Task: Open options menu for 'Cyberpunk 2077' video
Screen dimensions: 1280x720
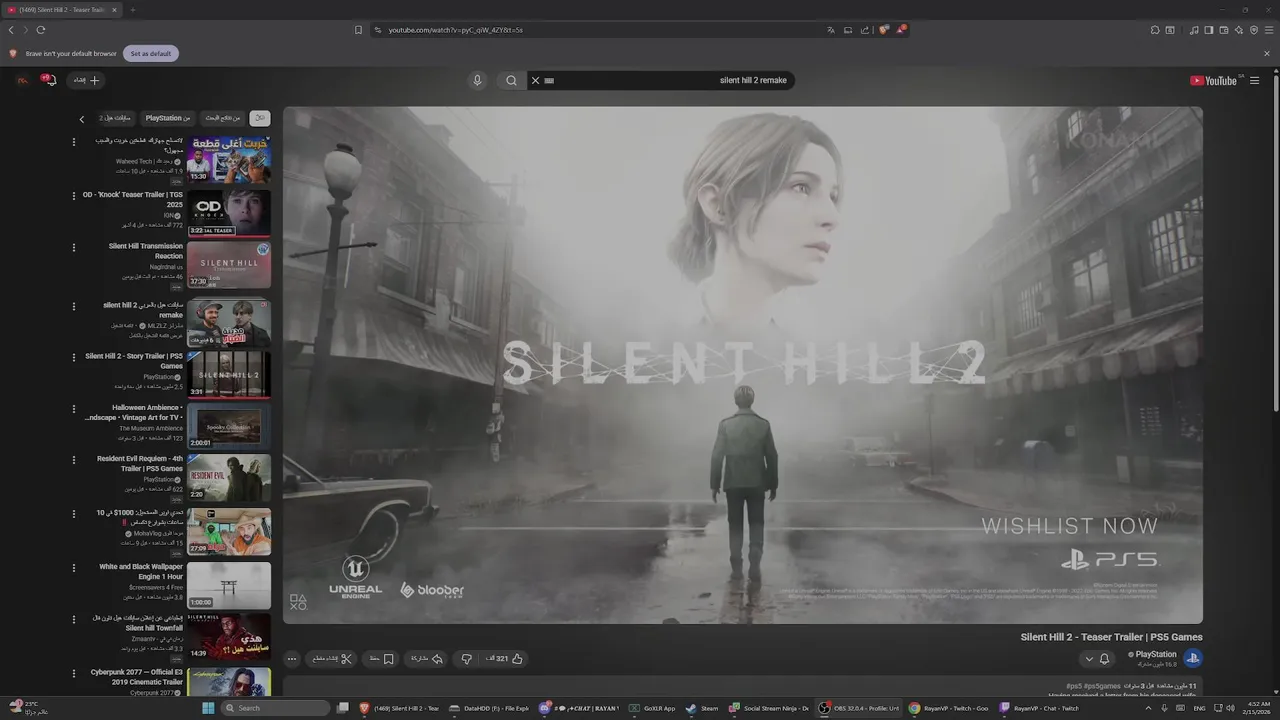Action: (x=73, y=673)
